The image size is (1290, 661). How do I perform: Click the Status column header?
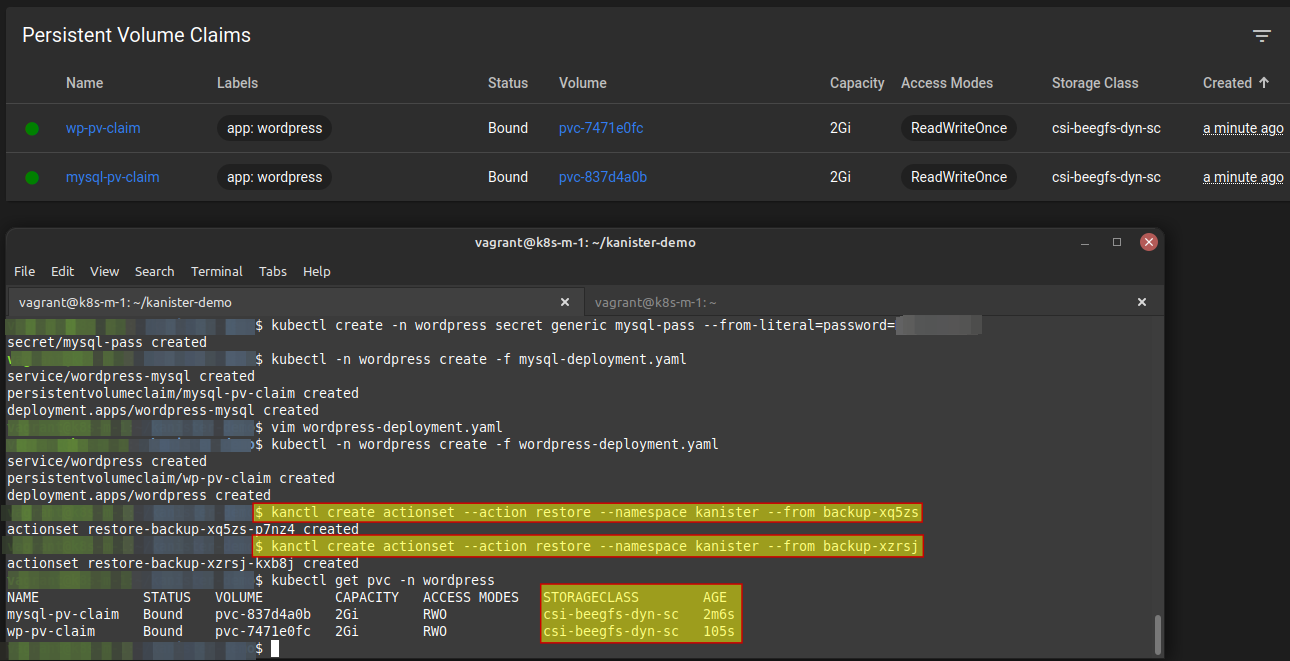click(508, 83)
